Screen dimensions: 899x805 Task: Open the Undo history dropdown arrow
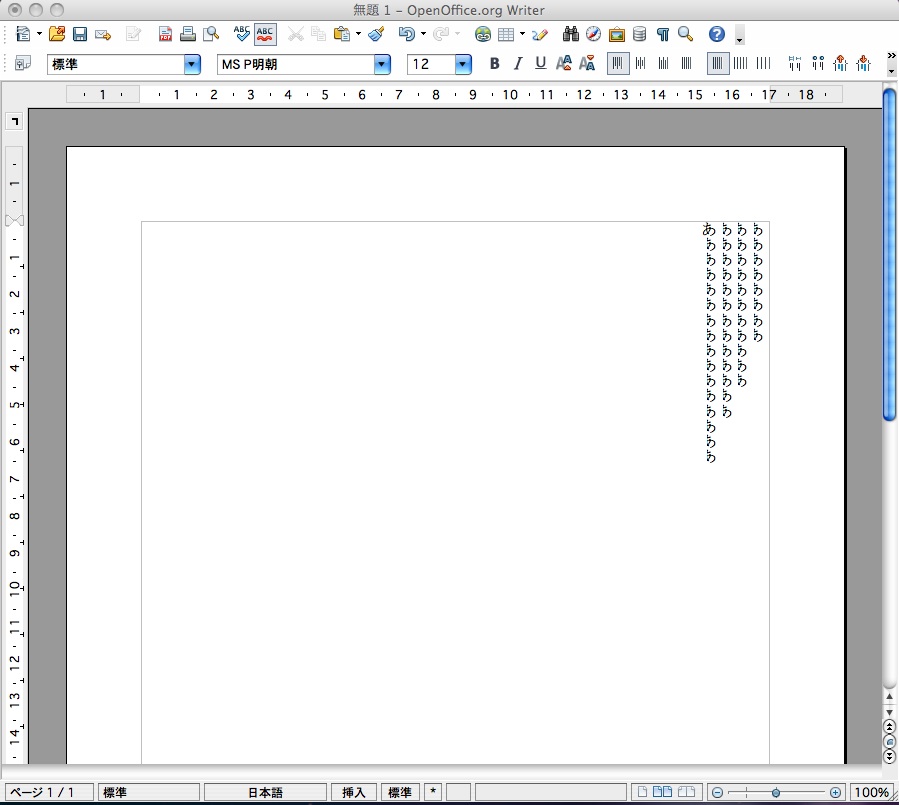[x=423, y=34]
